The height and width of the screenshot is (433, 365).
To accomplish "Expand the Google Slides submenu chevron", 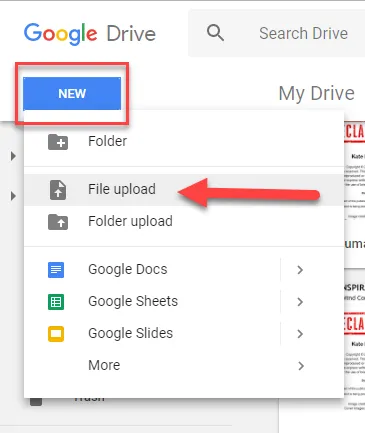I will [300, 334].
